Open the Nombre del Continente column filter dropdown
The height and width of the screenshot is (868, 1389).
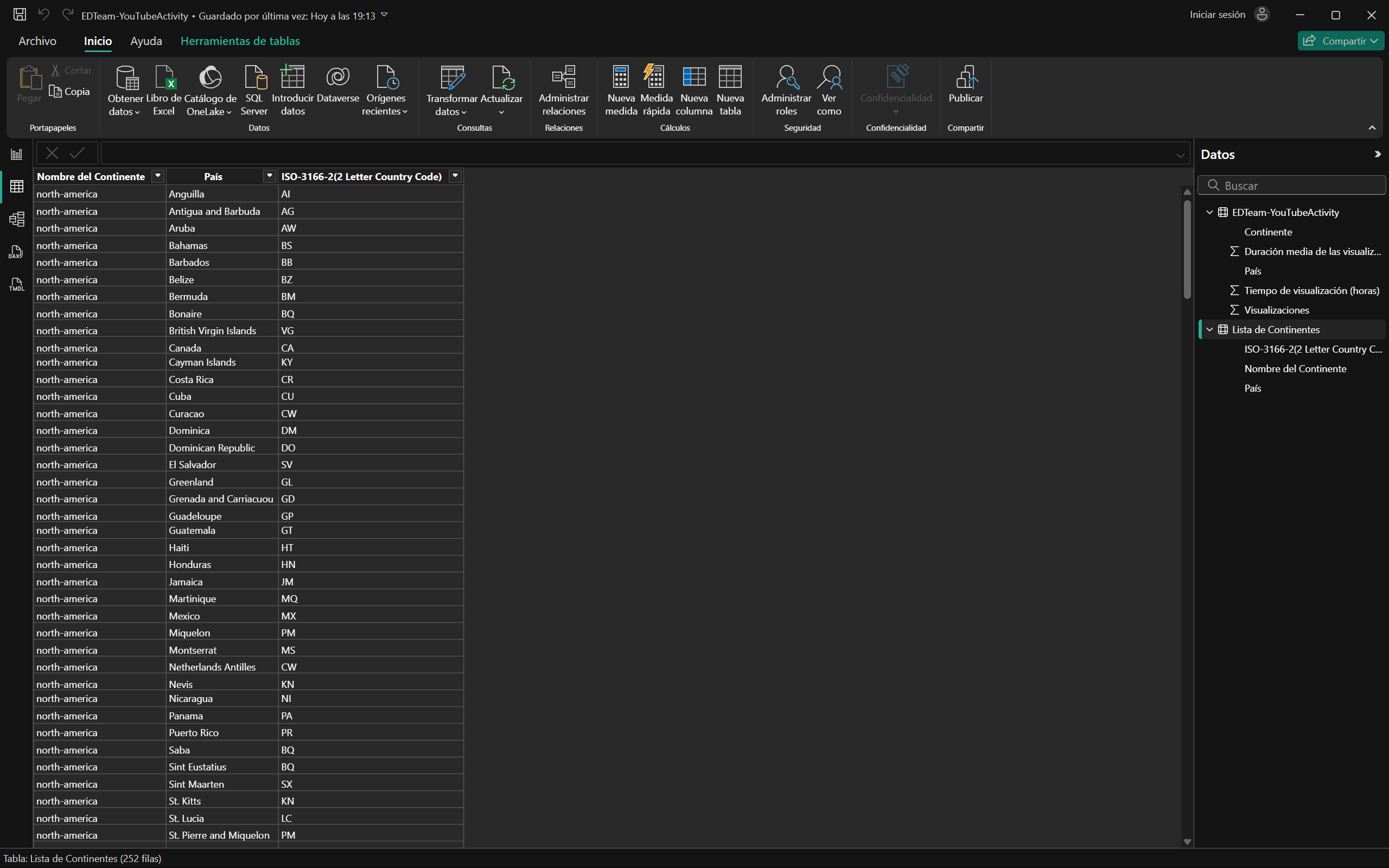click(158, 176)
